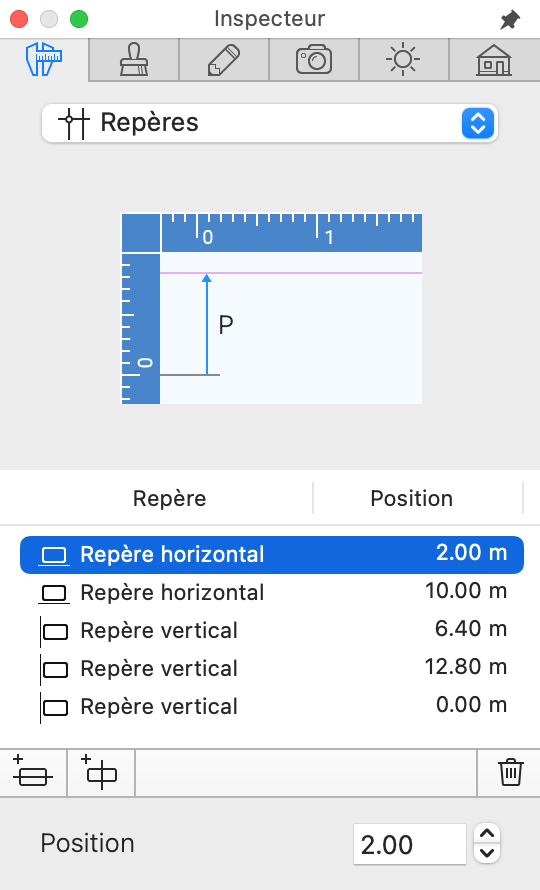
Task: Pin the Inspecteur window
Action: pos(509,20)
